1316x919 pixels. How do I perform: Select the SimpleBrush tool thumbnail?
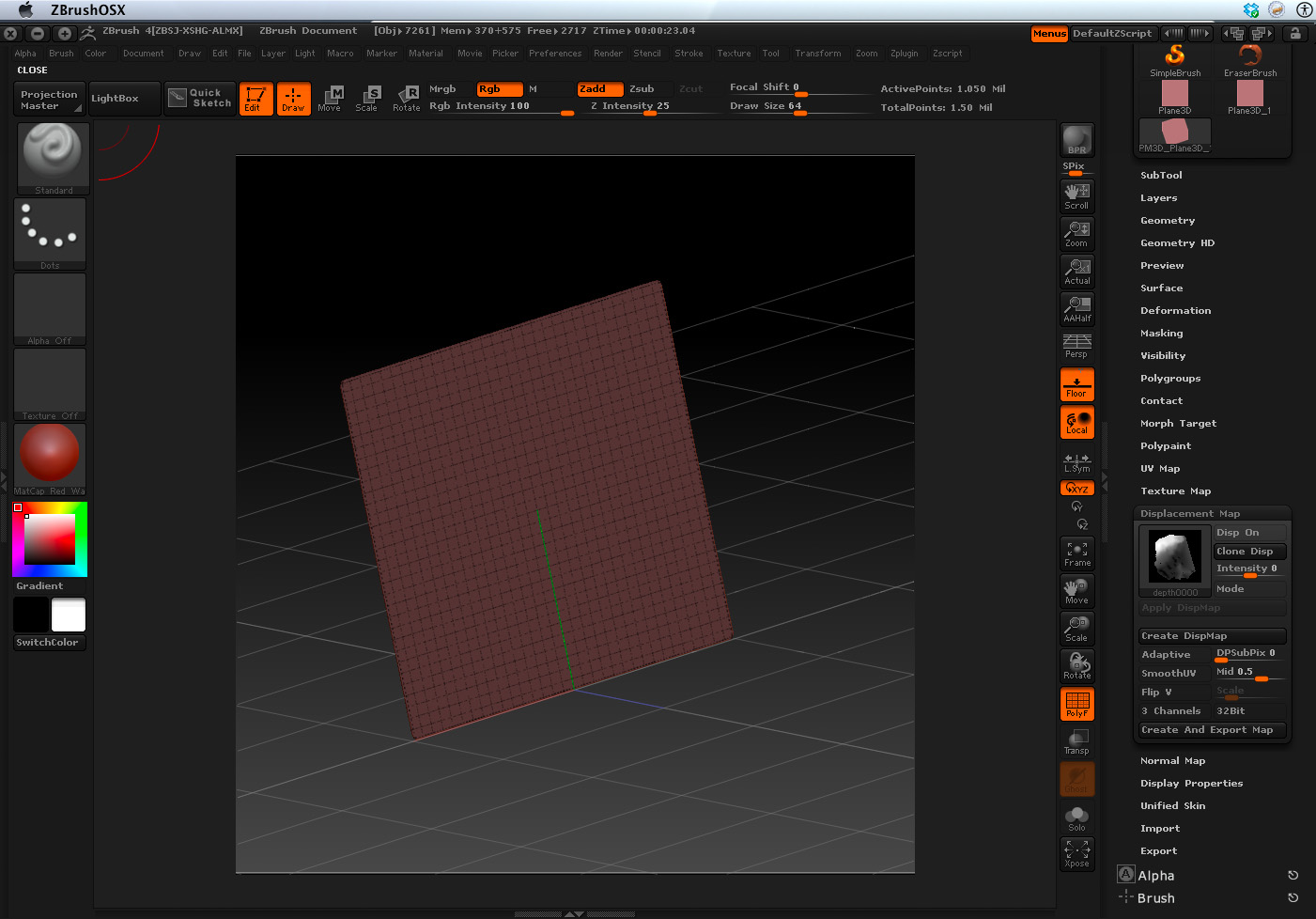pyautogui.click(x=1175, y=61)
